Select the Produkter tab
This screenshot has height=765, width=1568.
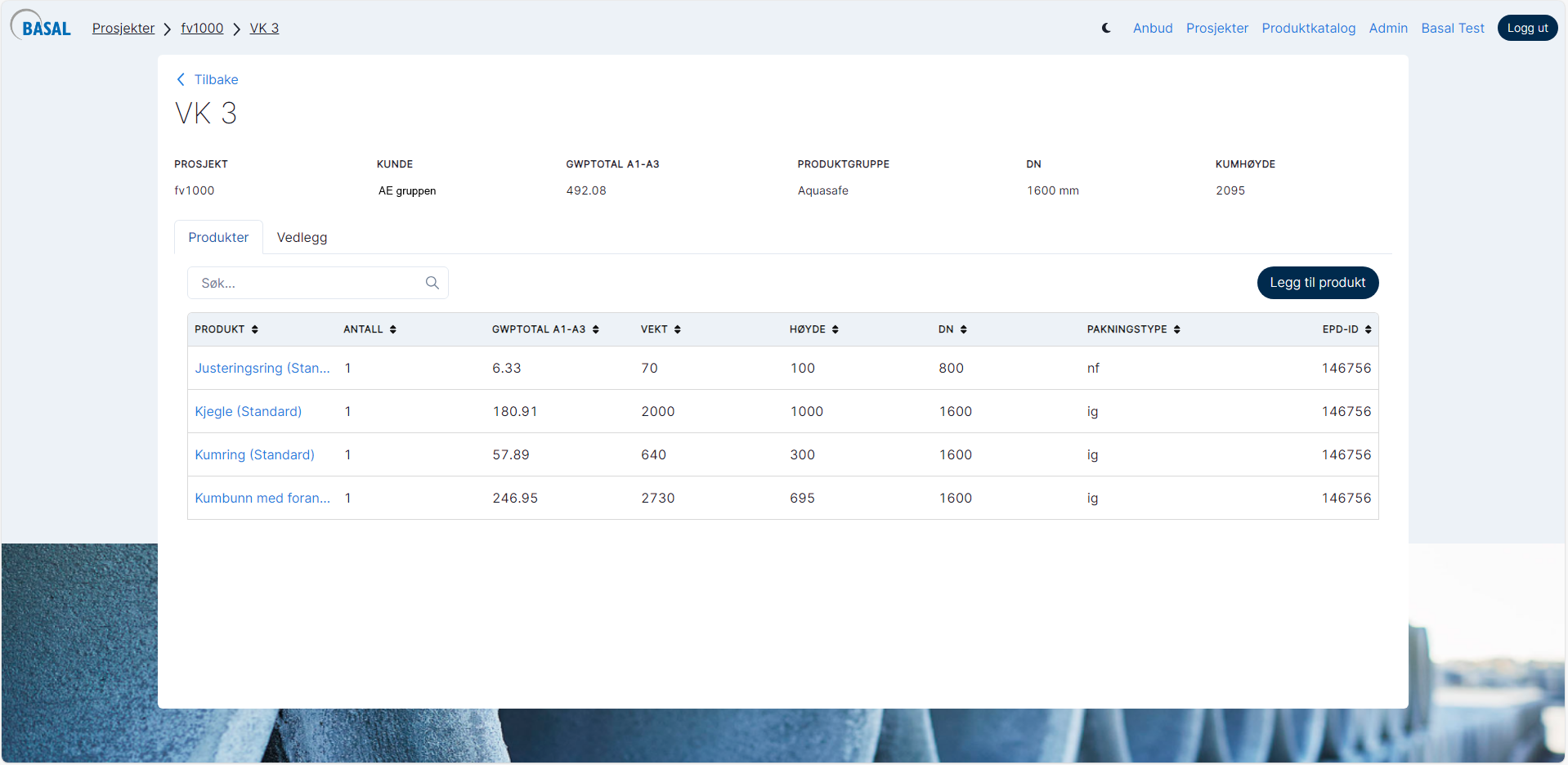(x=218, y=237)
